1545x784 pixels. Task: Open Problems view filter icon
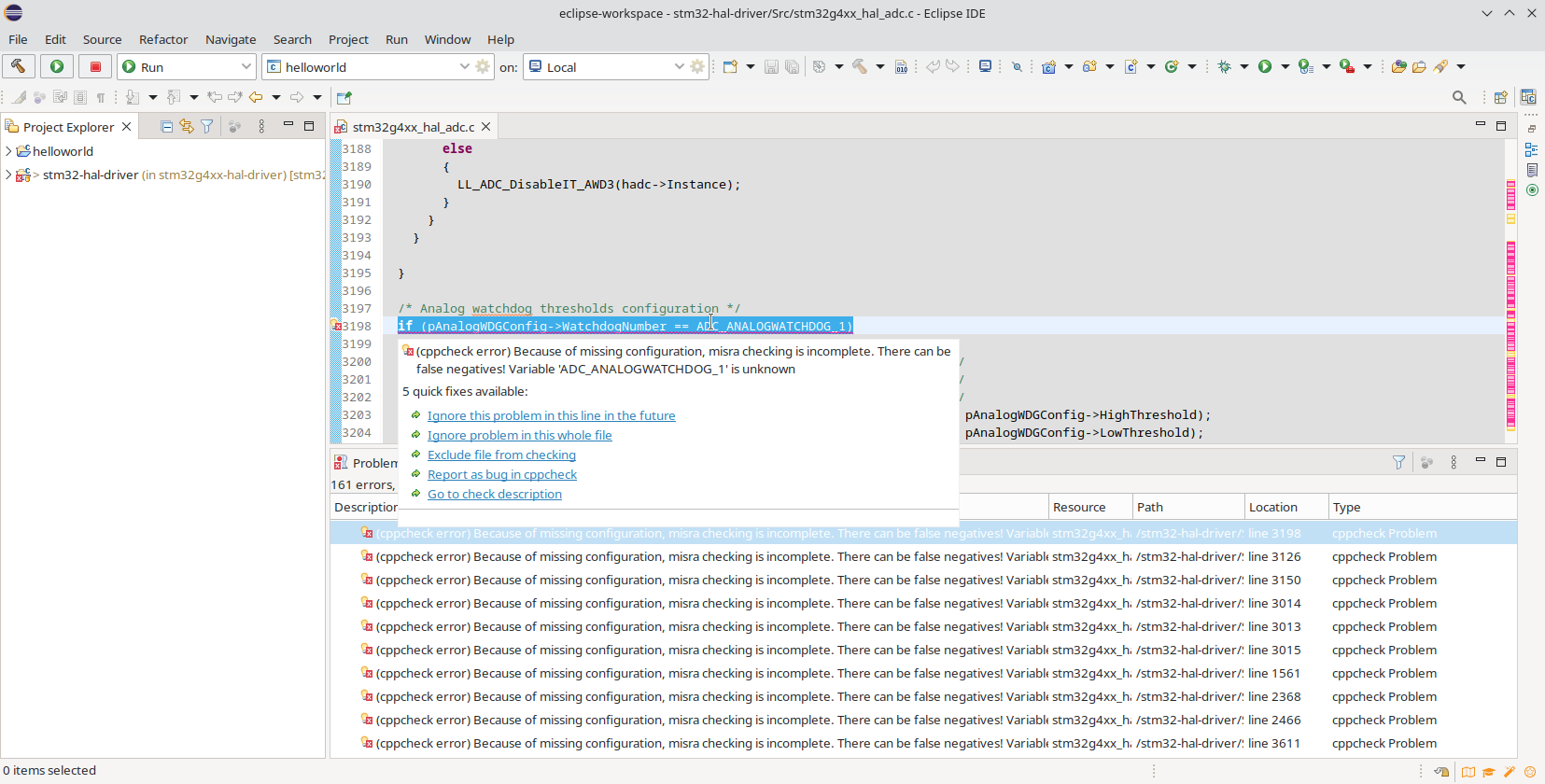[1398, 462]
